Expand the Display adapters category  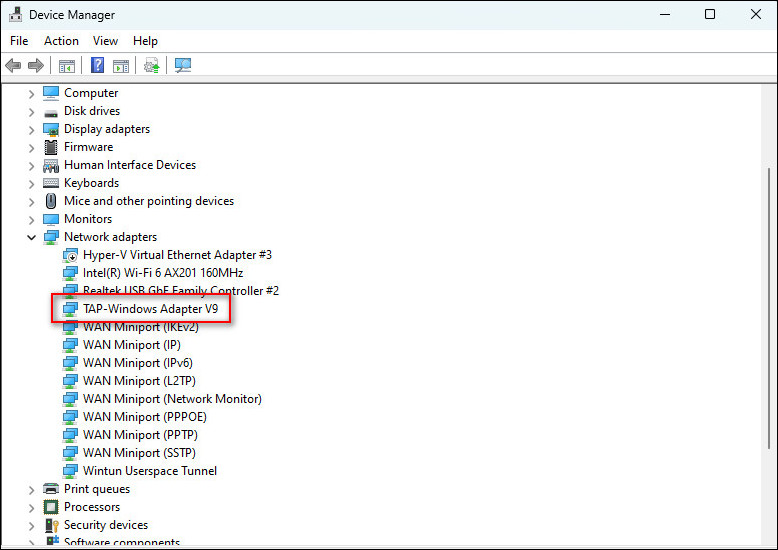coord(32,129)
